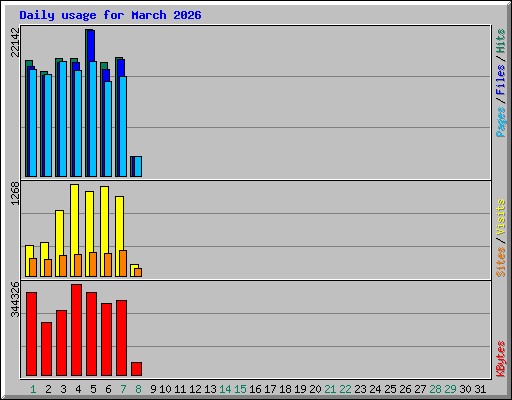Click day 5 label on x-axis

coord(93,389)
